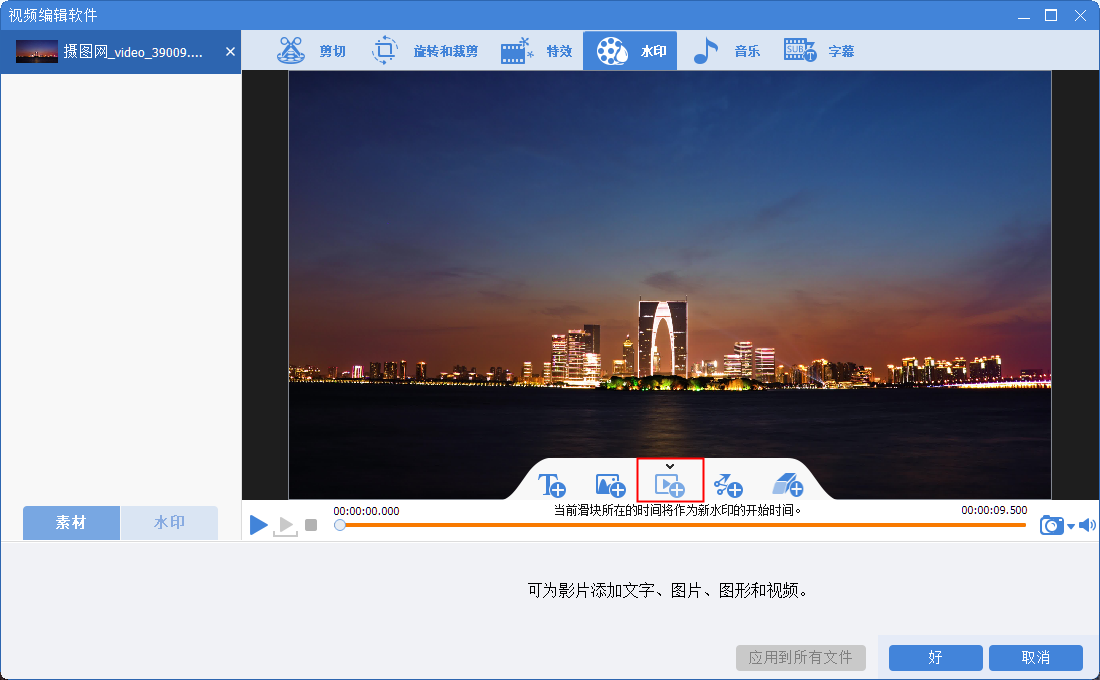Click the add text watermark icon
Screen dimensions: 1100x680
coord(552,486)
